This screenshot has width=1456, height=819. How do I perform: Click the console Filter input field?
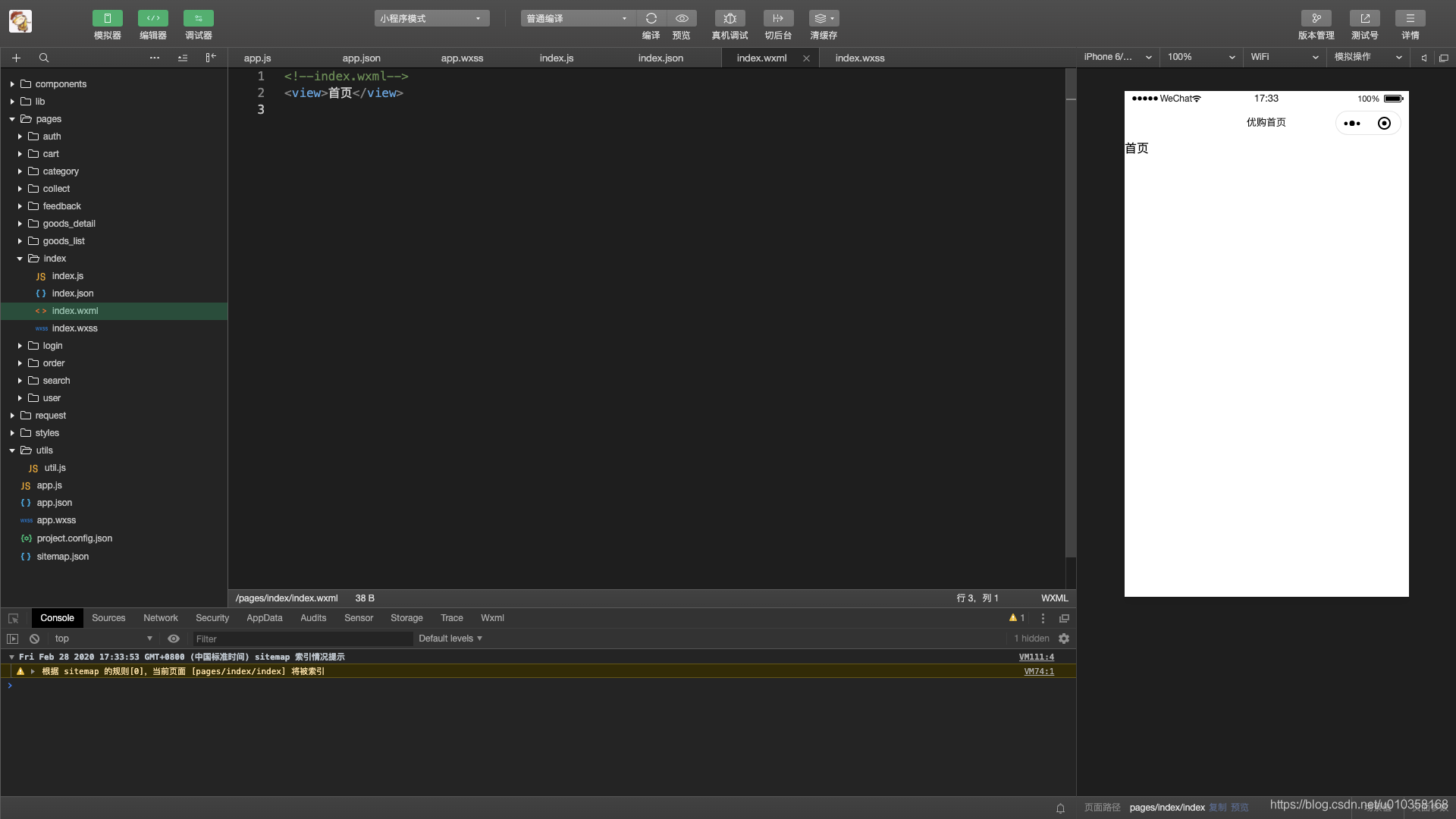(302, 639)
